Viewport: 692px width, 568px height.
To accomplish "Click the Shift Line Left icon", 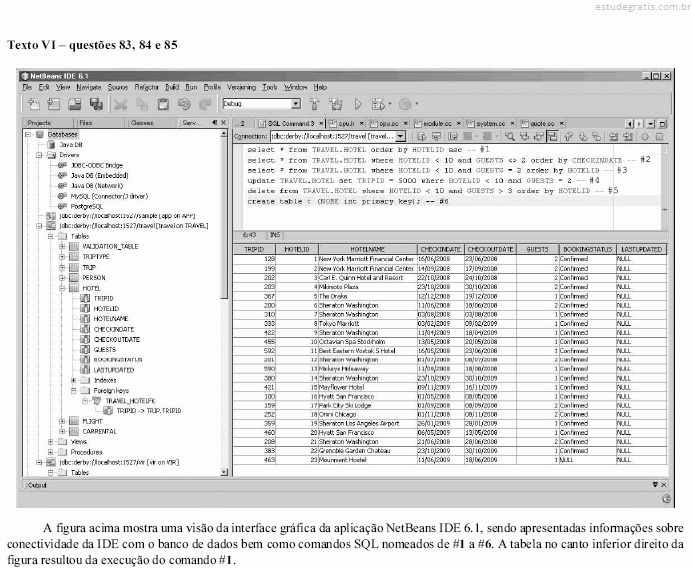I will tap(613, 137).
